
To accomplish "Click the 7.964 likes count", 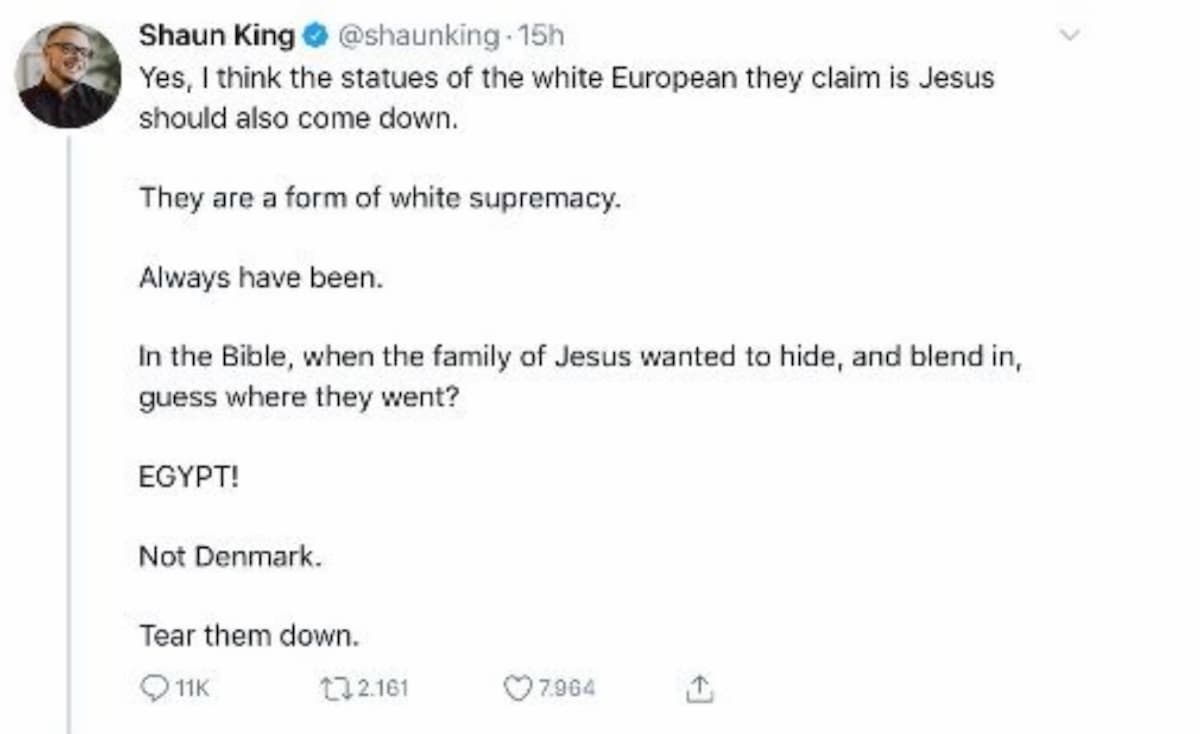I will tap(567, 687).
